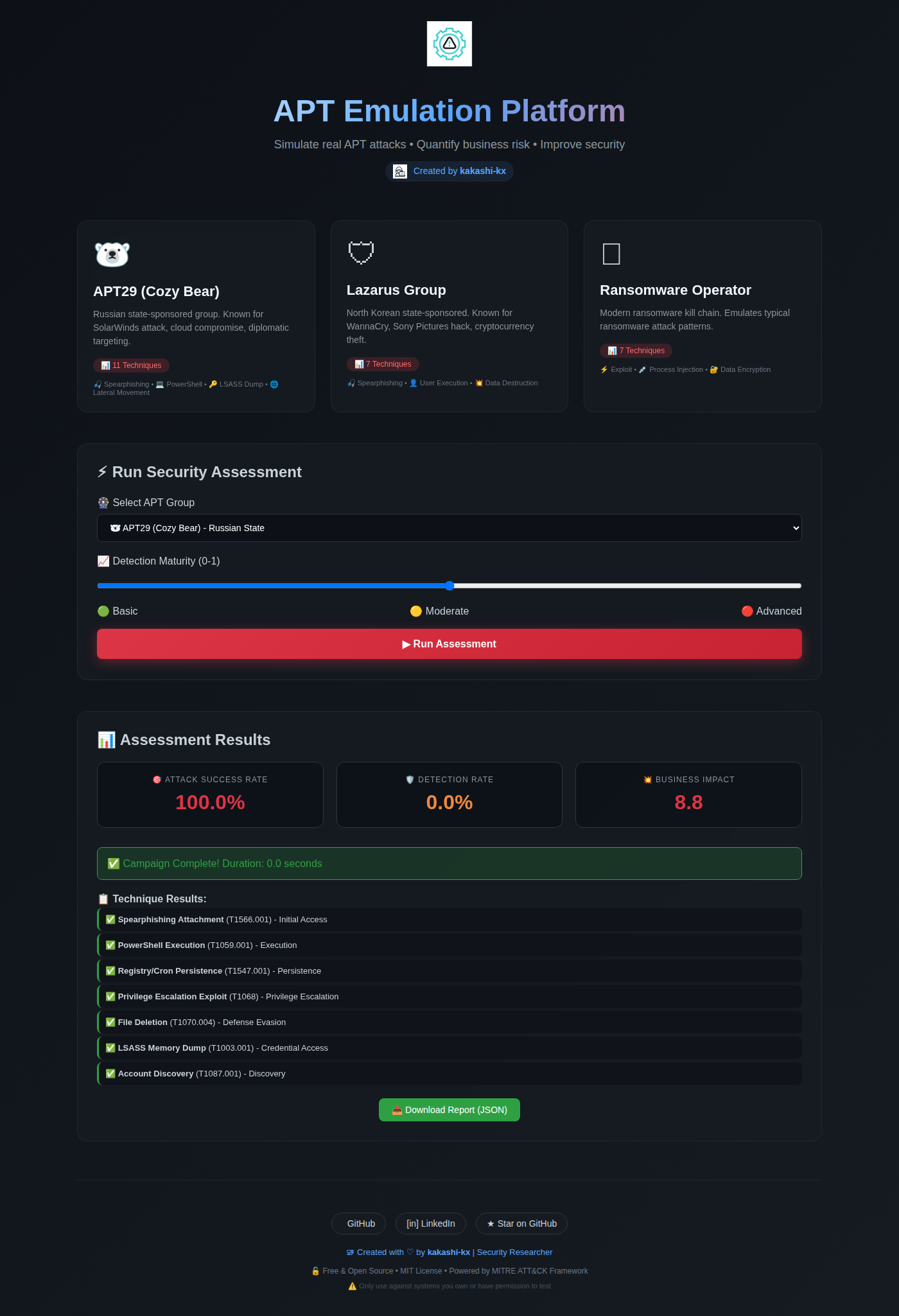Click green checkmark beside Spearphishing Attachment

click(110, 920)
